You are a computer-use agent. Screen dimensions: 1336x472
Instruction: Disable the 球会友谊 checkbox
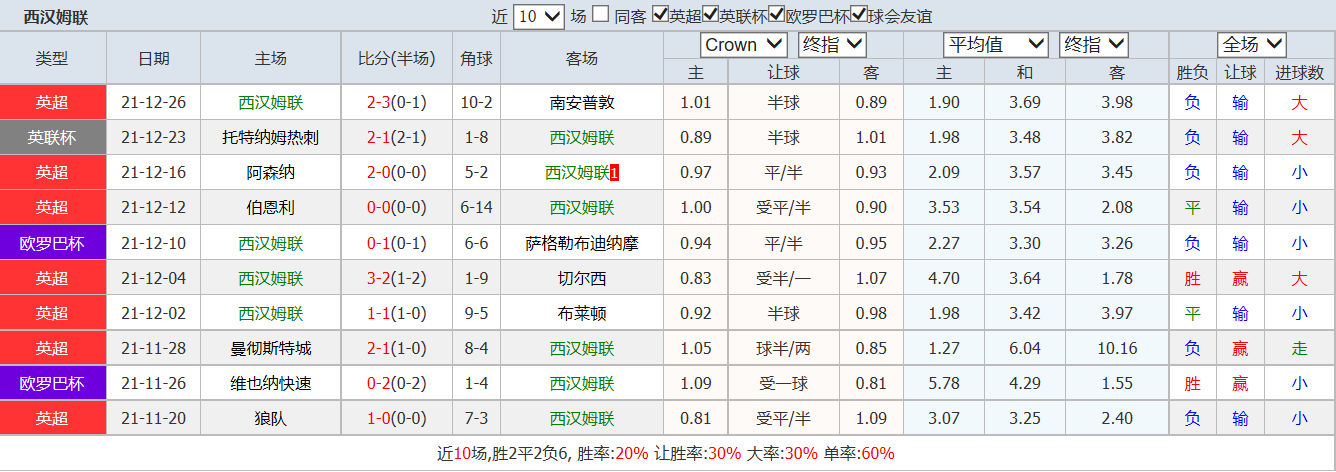pyautogui.click(x=858, y=15)
